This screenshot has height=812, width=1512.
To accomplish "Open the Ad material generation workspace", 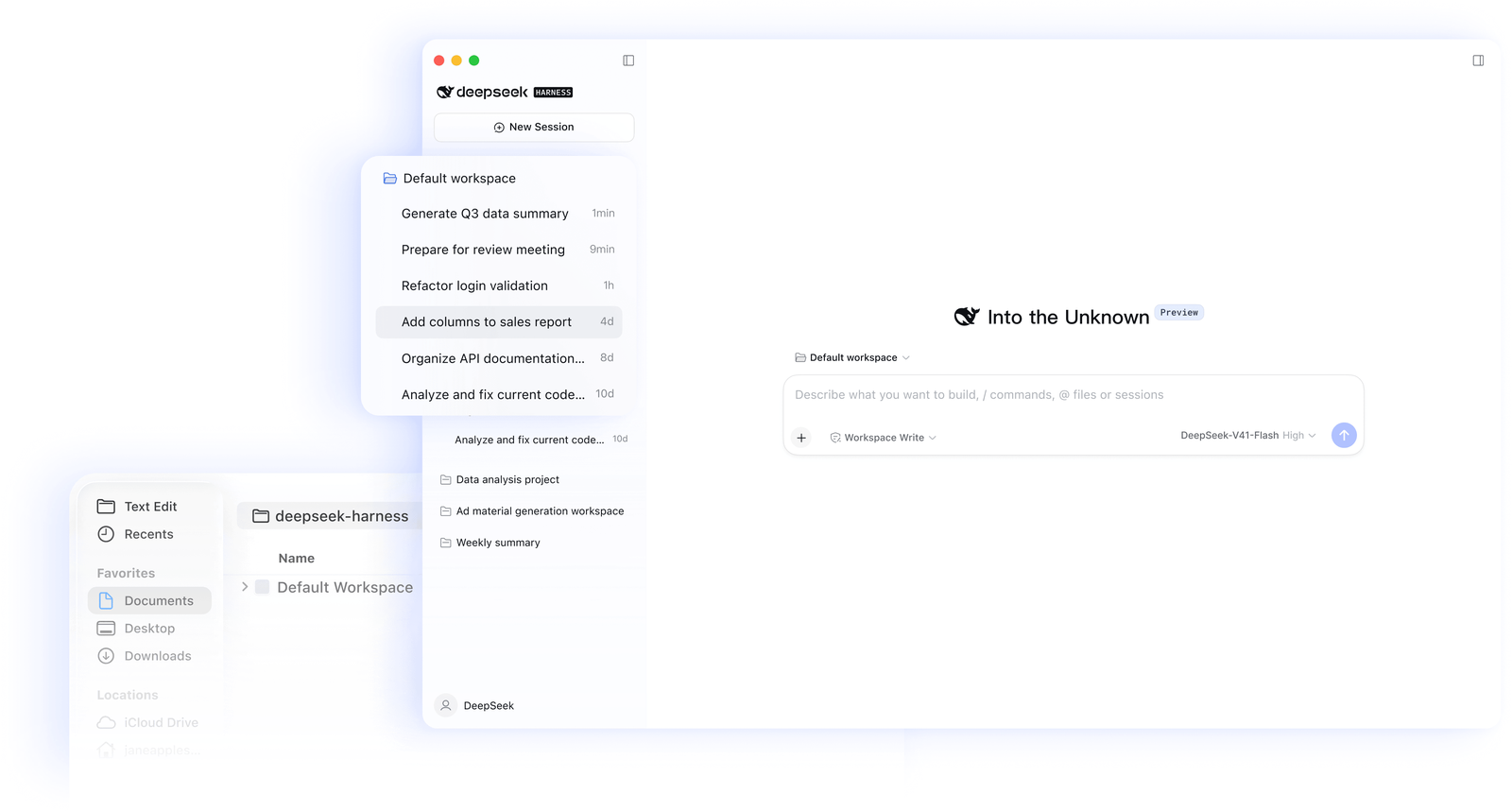I will pyautogui.click(x=534, y=511).
